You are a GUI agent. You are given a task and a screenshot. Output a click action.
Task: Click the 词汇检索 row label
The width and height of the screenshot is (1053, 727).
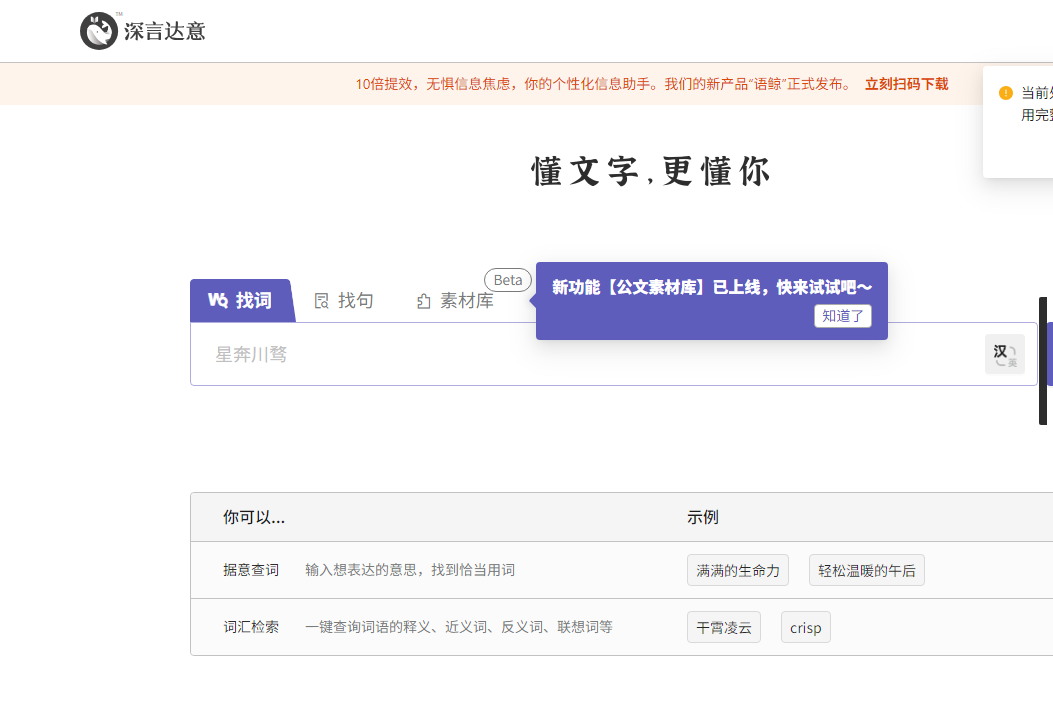pyautogui.click(x=251, y=627)
